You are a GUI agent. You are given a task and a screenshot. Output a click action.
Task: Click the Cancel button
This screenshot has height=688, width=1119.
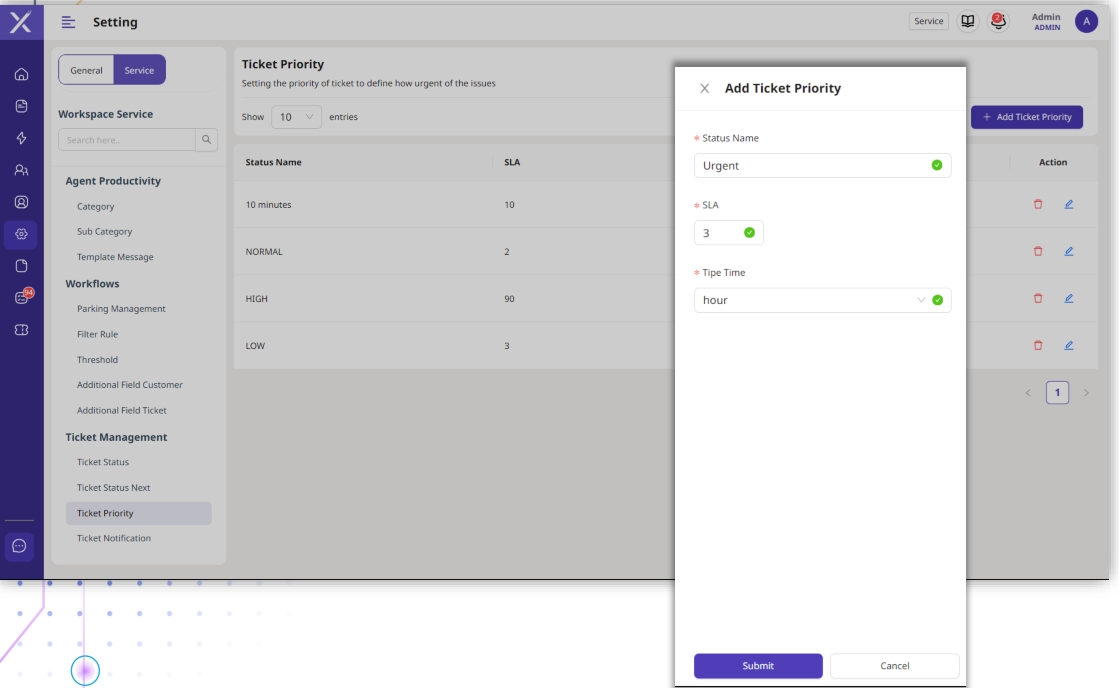894,666
